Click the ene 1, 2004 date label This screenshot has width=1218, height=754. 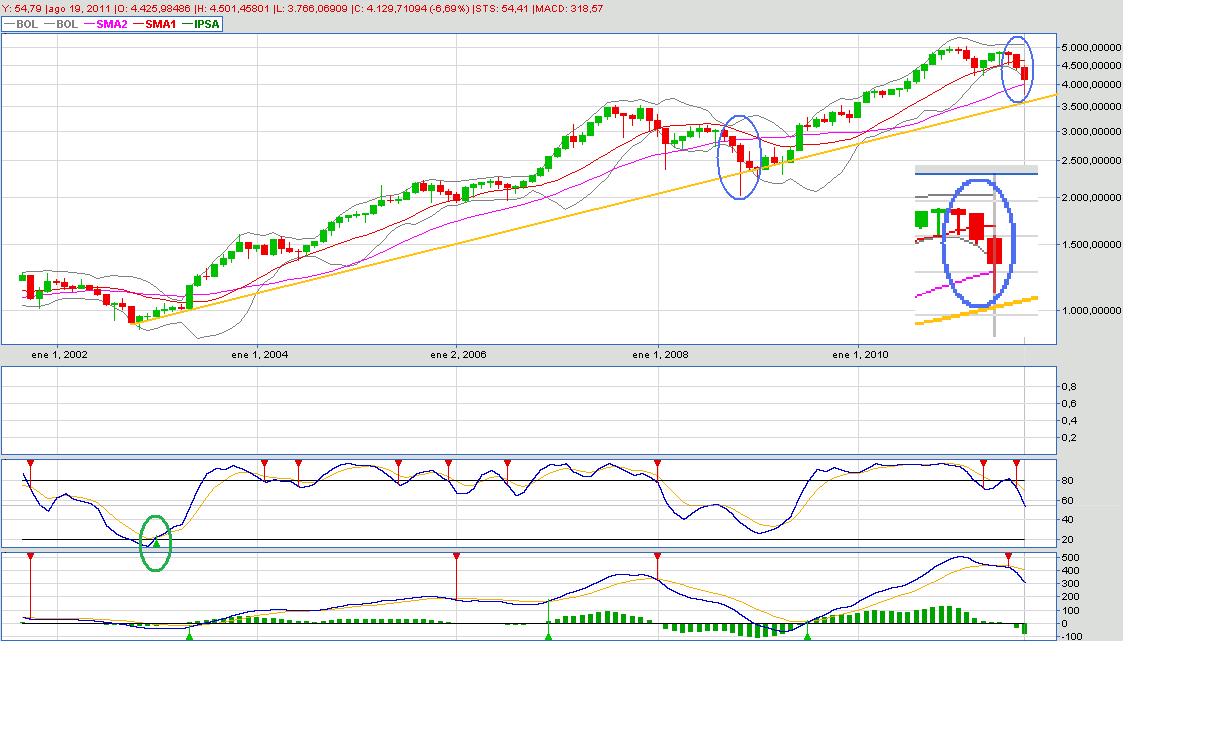[x=259, y=354]
